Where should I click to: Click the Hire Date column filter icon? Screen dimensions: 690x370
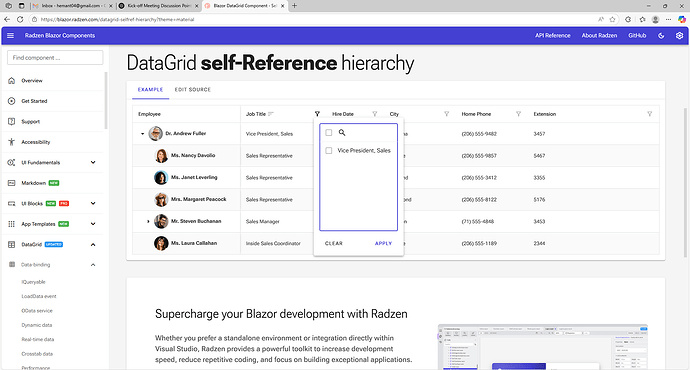374,114
